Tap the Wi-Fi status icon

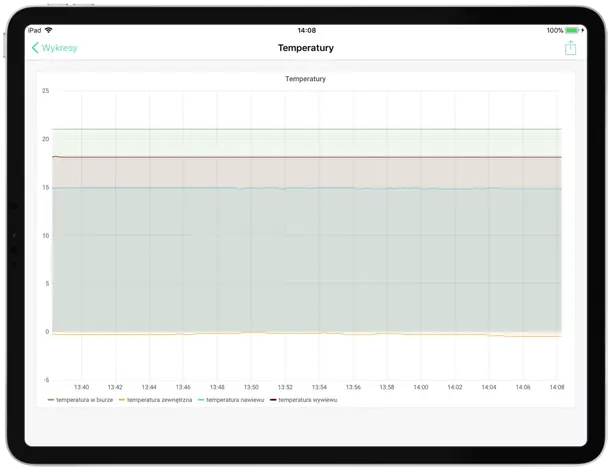pos(48,30)
